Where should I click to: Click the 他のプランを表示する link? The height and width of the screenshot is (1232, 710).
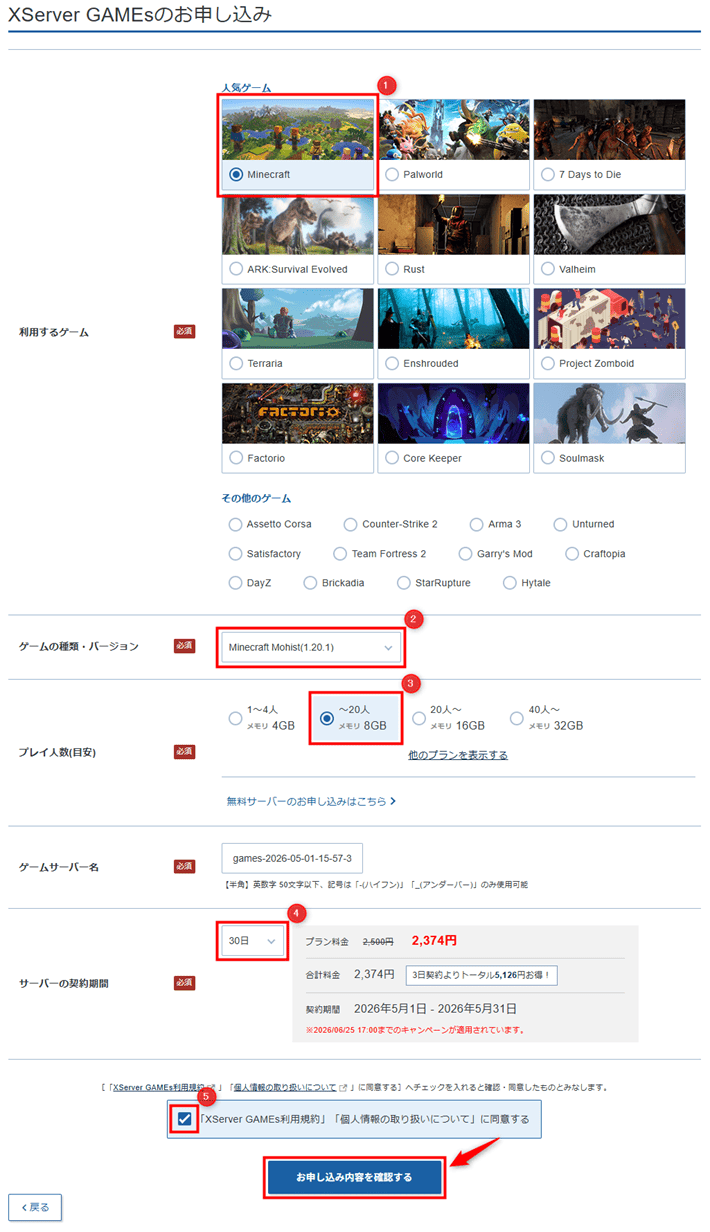[x=458, y=755]
